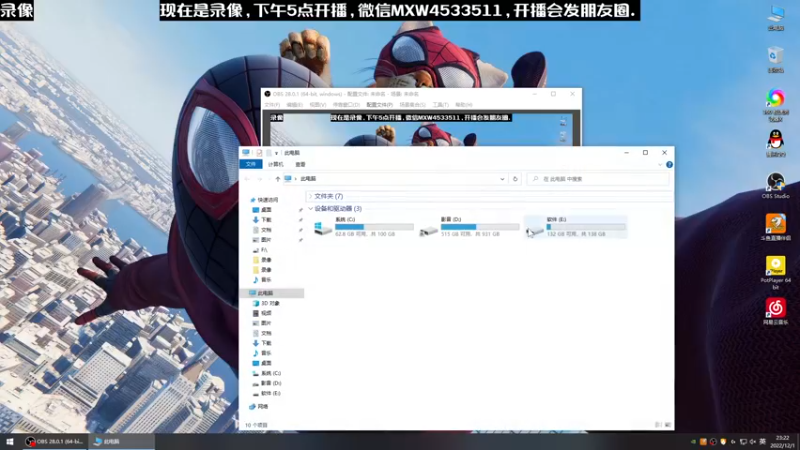800x450 pixels.
Task: Click the Windows Start button
Action: [10, 442]
